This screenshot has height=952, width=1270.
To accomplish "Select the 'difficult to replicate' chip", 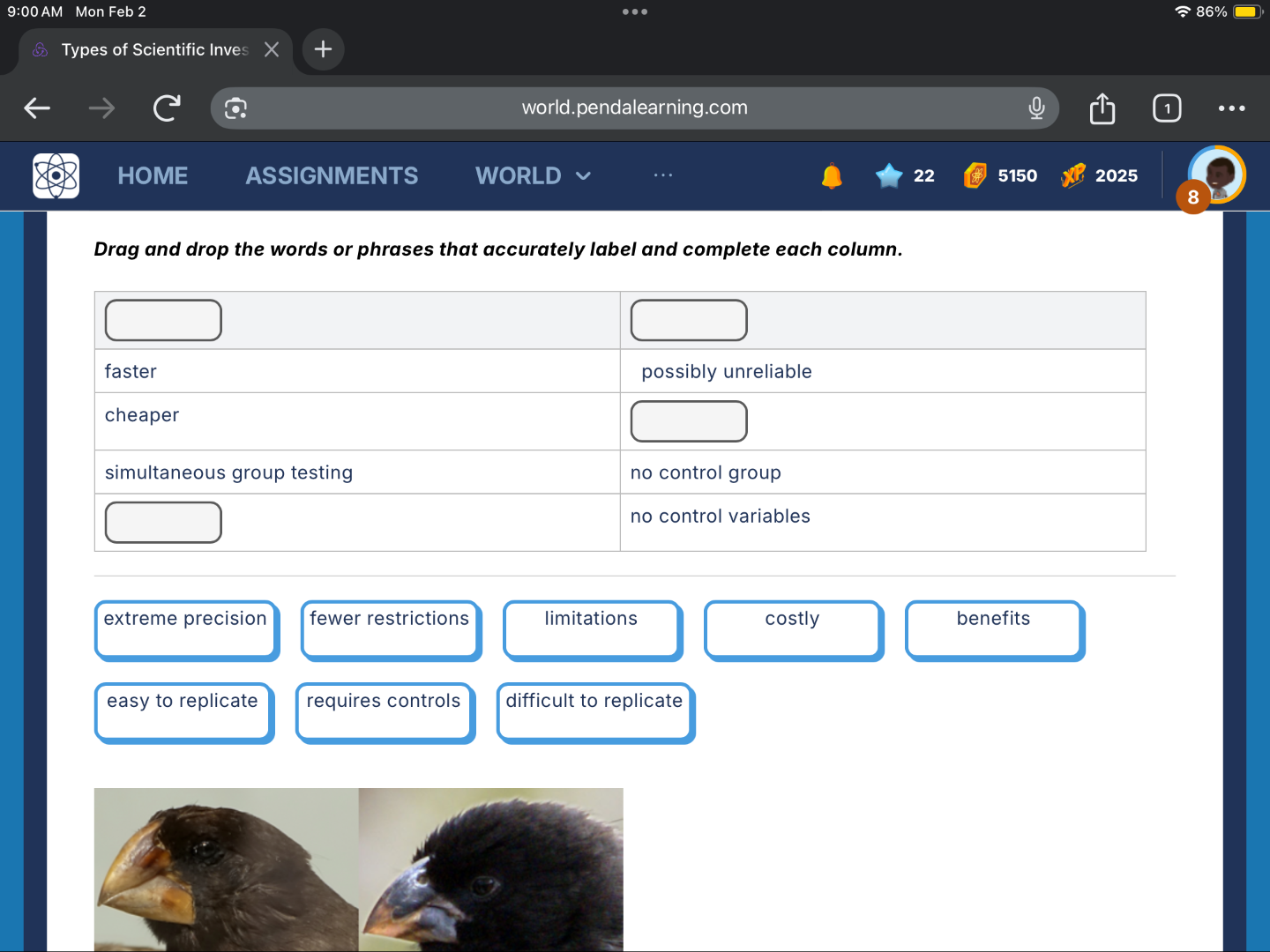I will [x=594, y=711].
